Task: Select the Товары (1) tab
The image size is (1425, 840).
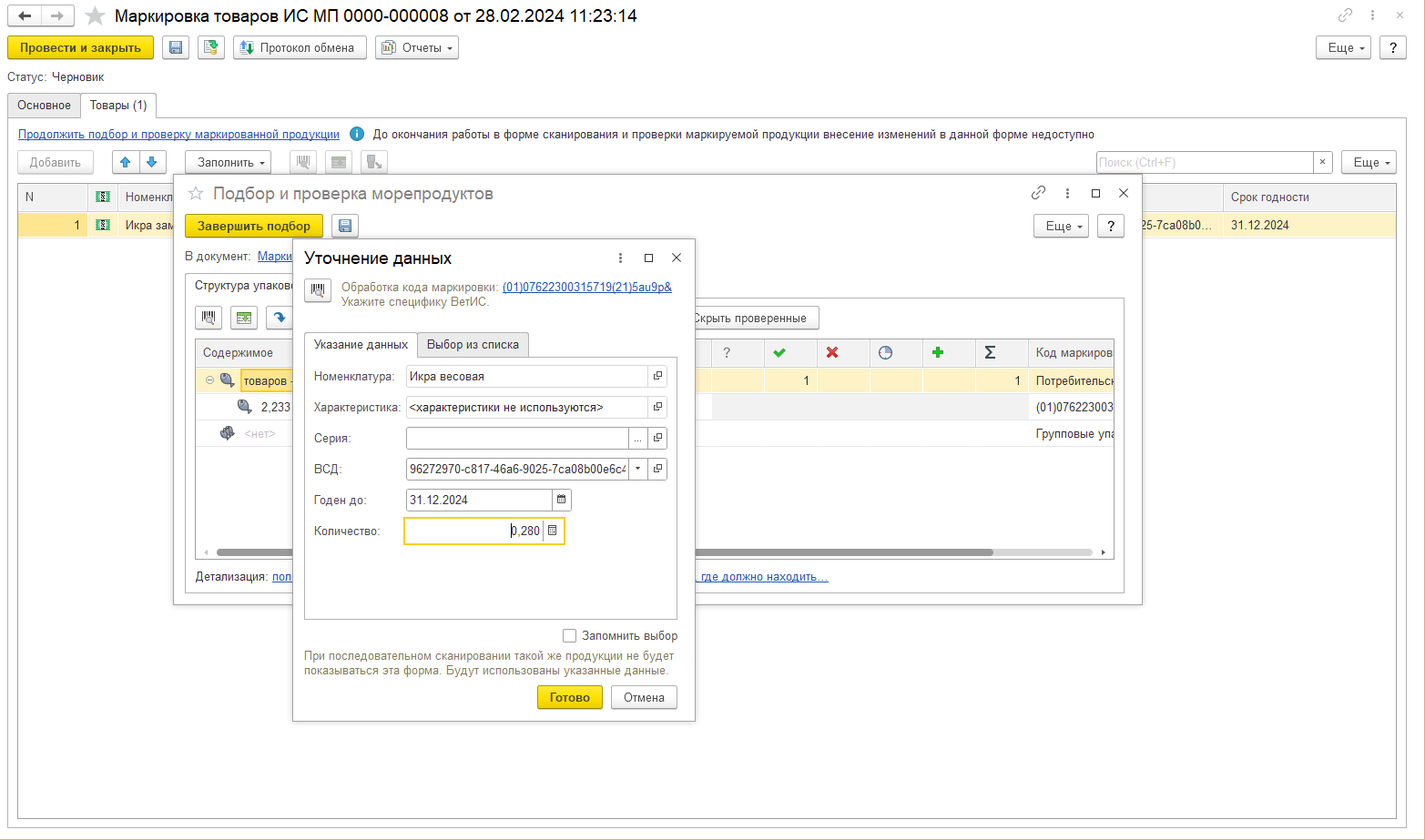Action: tap(118, 106)
